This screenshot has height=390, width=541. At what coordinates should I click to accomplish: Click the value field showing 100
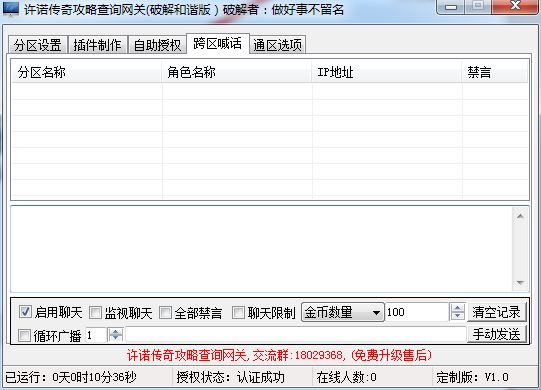[x=417, y=312]
